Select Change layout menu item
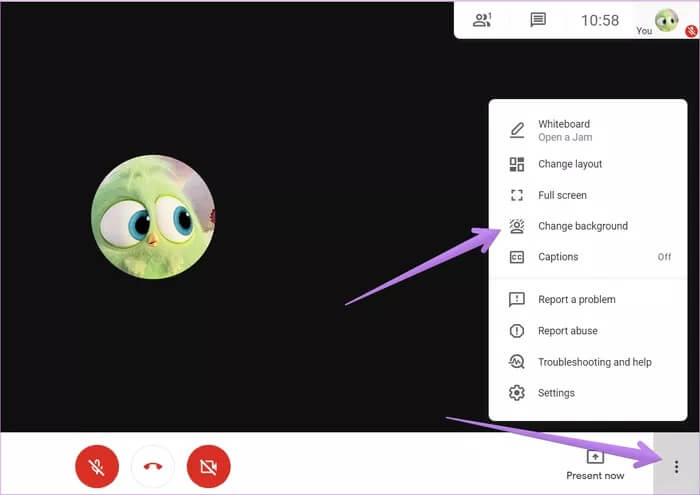This screenshot has height=495, width=700. coord(588,164)
